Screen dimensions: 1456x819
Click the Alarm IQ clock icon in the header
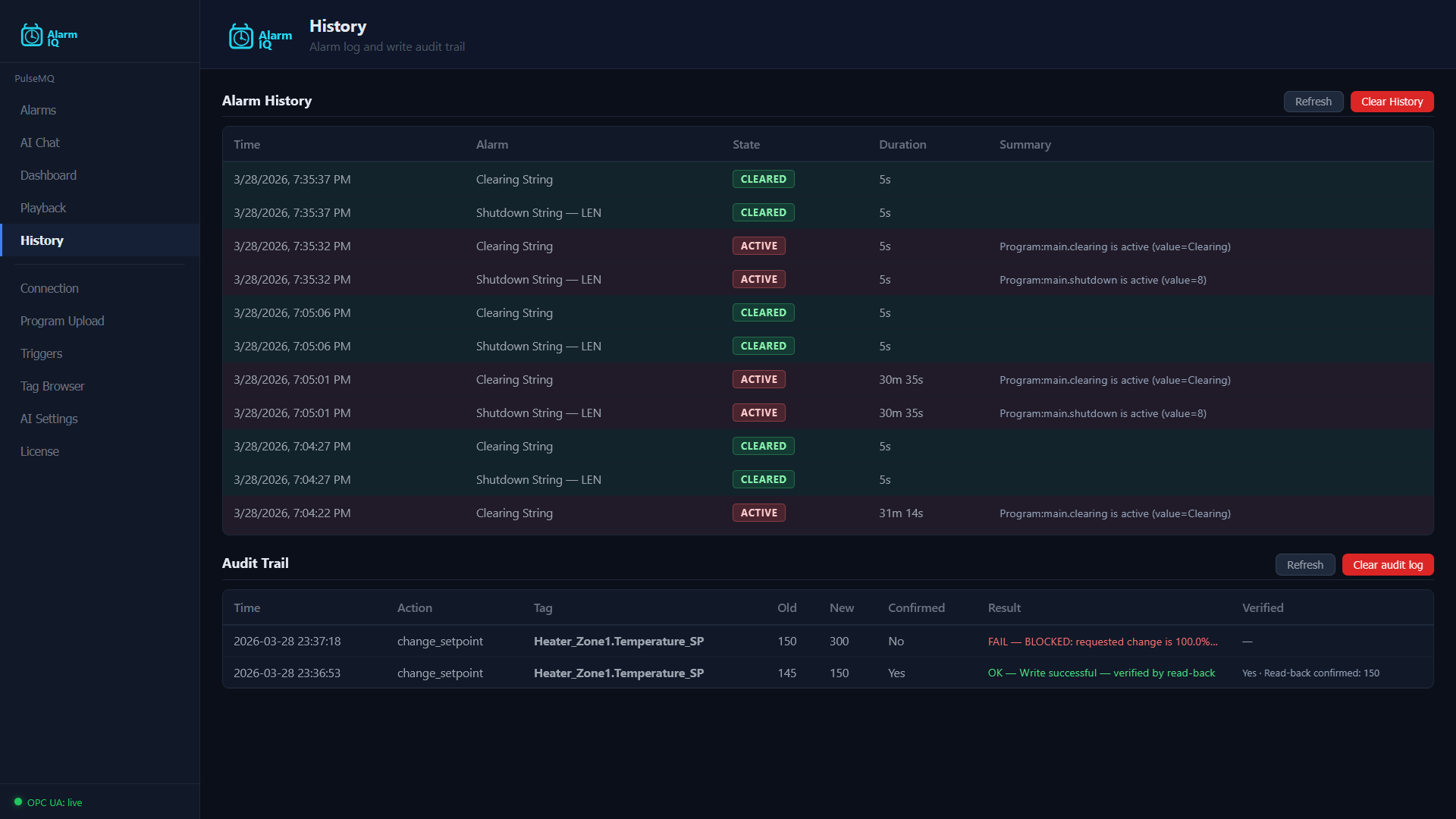click(241, 36)
